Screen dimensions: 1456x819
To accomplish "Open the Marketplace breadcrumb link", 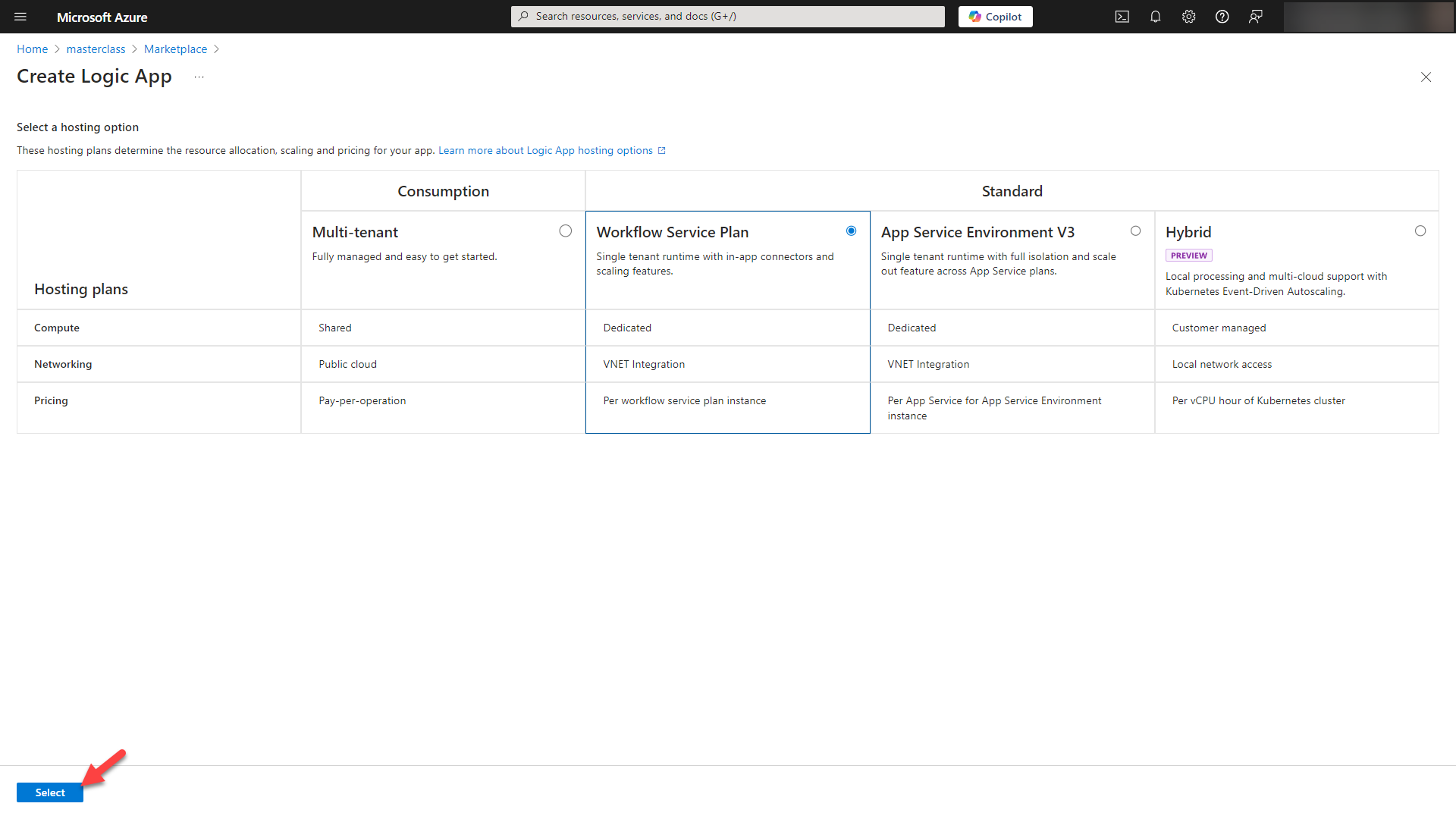I will [x=175, y=49].
